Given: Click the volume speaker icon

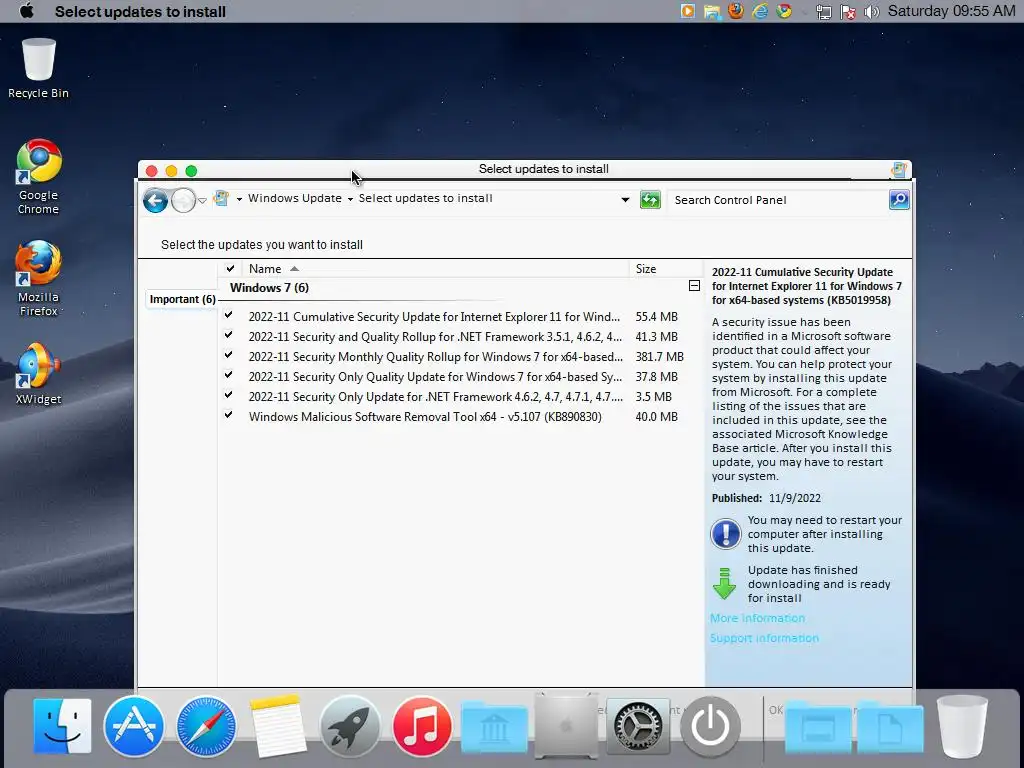Looking at the screenshot, I should coord(871,12).
